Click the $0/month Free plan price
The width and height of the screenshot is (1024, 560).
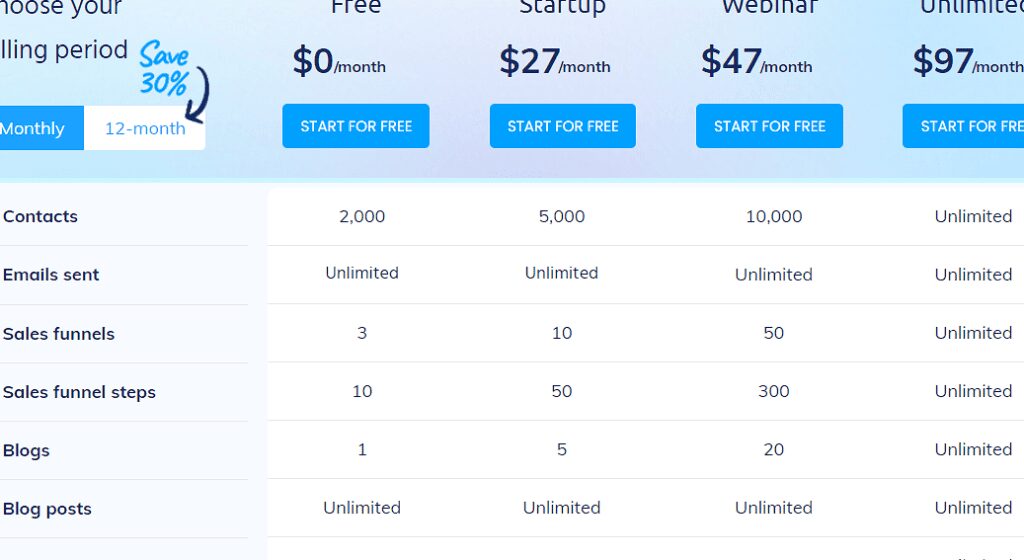pos(339,62)
